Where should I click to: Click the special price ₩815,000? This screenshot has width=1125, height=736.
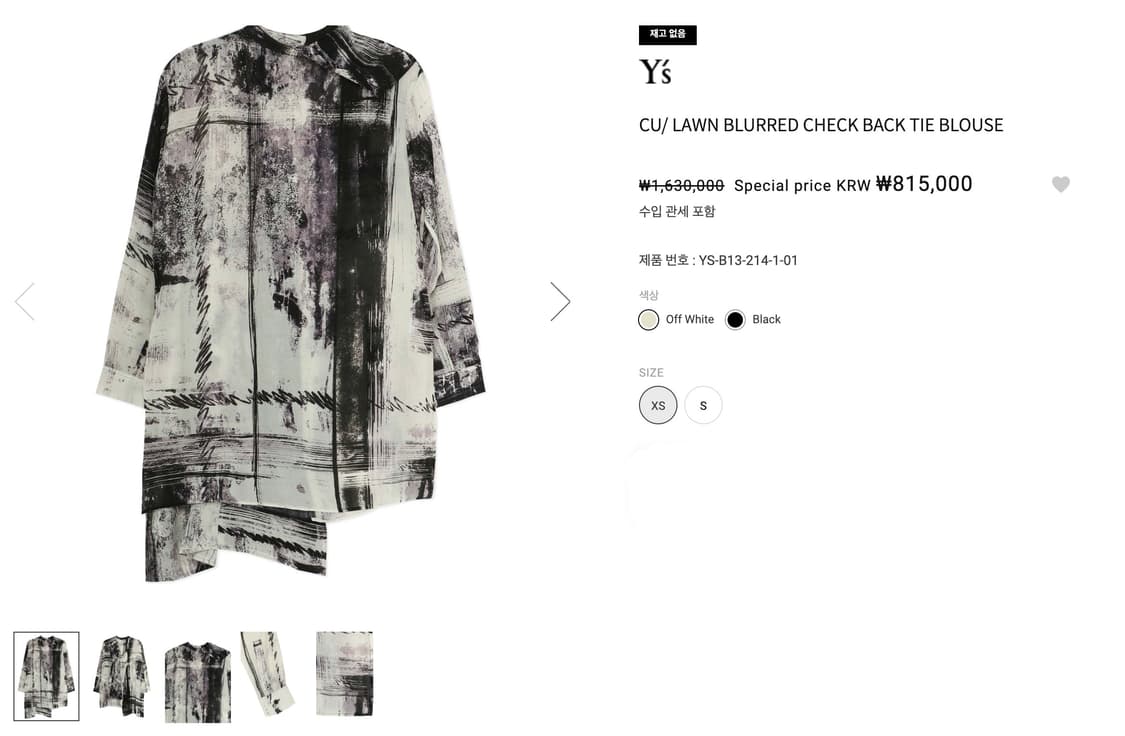pos(924,184)
